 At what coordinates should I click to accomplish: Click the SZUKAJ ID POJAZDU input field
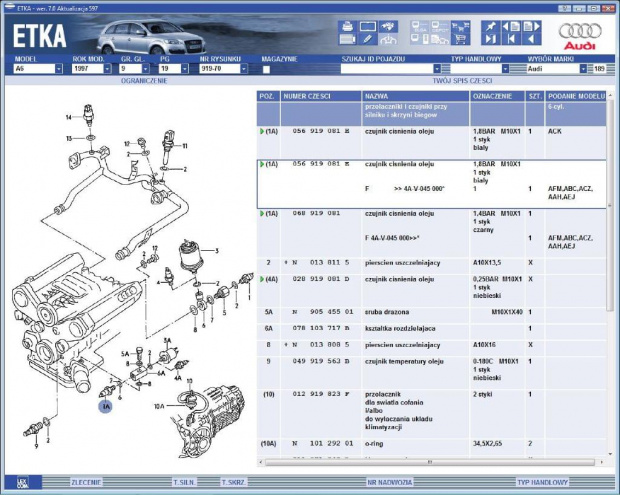(x=387, y=69)
